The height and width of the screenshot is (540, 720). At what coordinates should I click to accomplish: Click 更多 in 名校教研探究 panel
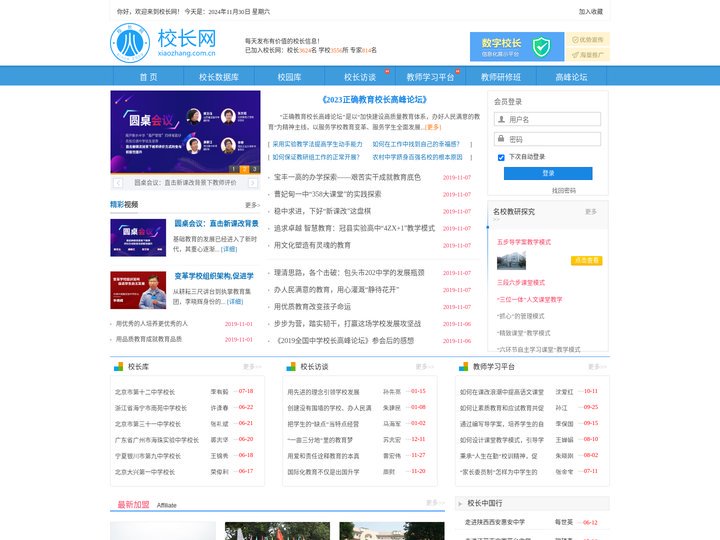591,212
